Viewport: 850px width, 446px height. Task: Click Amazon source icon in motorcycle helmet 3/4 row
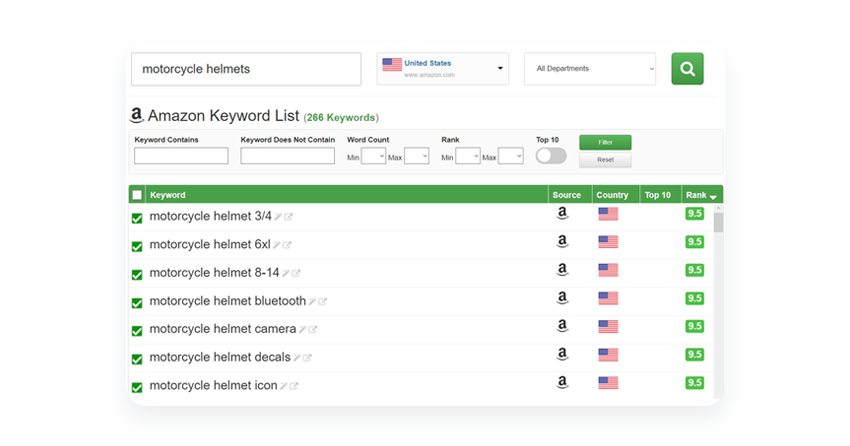click(x=563, y=213)
